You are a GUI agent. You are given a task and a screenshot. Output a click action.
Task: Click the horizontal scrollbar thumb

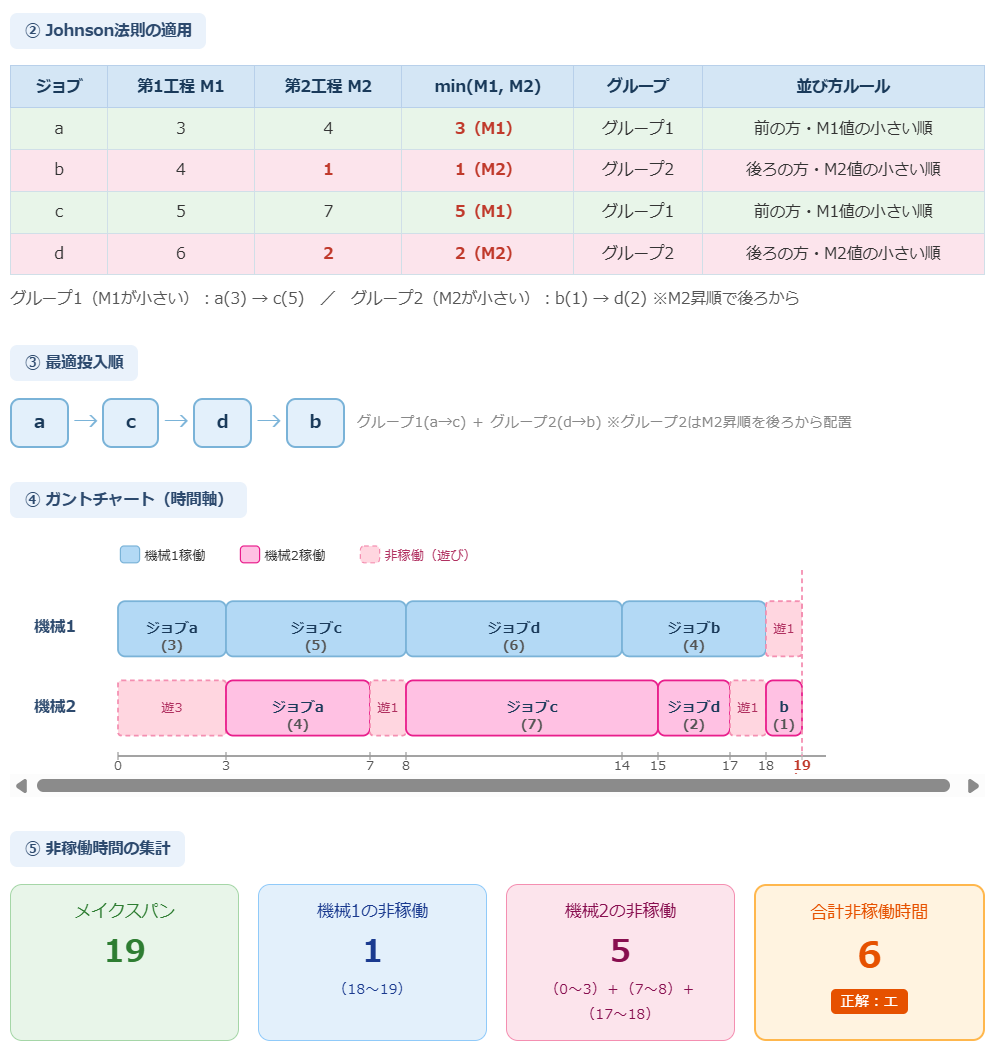(493, 786)
